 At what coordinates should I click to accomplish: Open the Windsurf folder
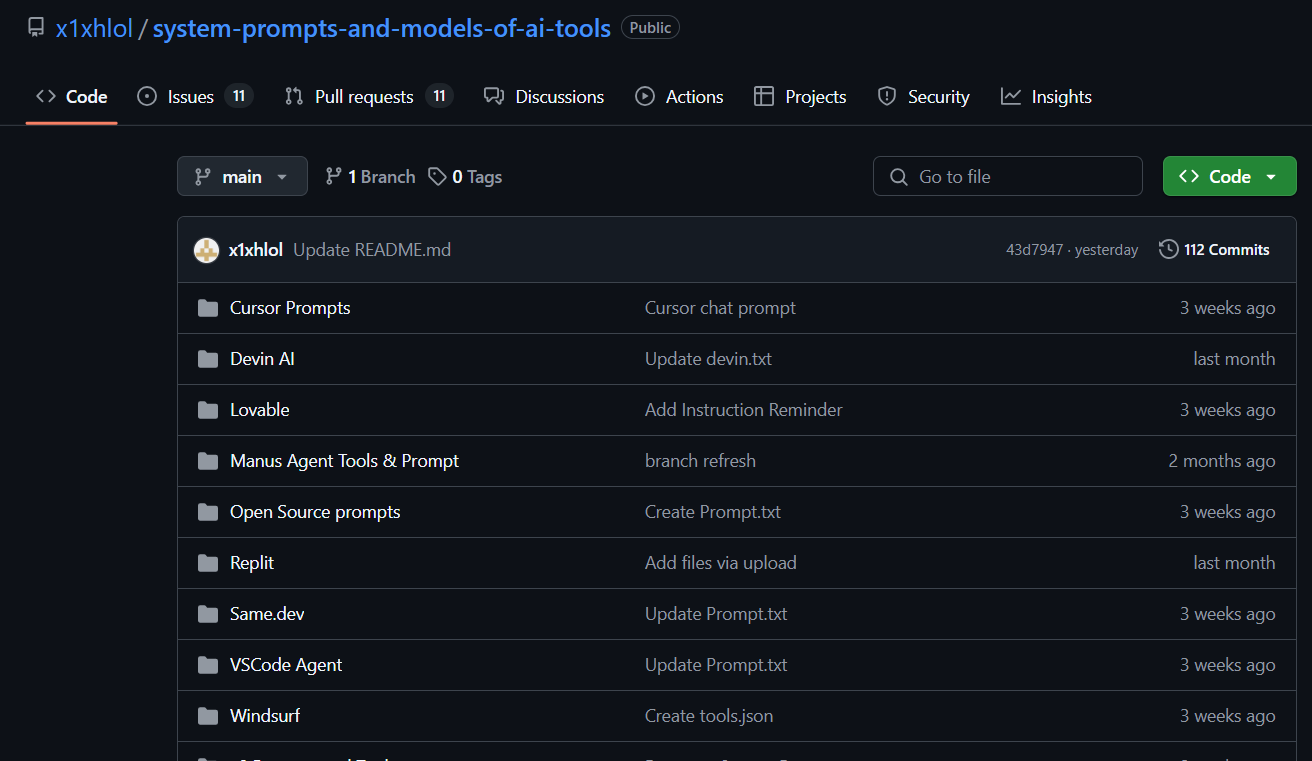(x=265, y=716)
